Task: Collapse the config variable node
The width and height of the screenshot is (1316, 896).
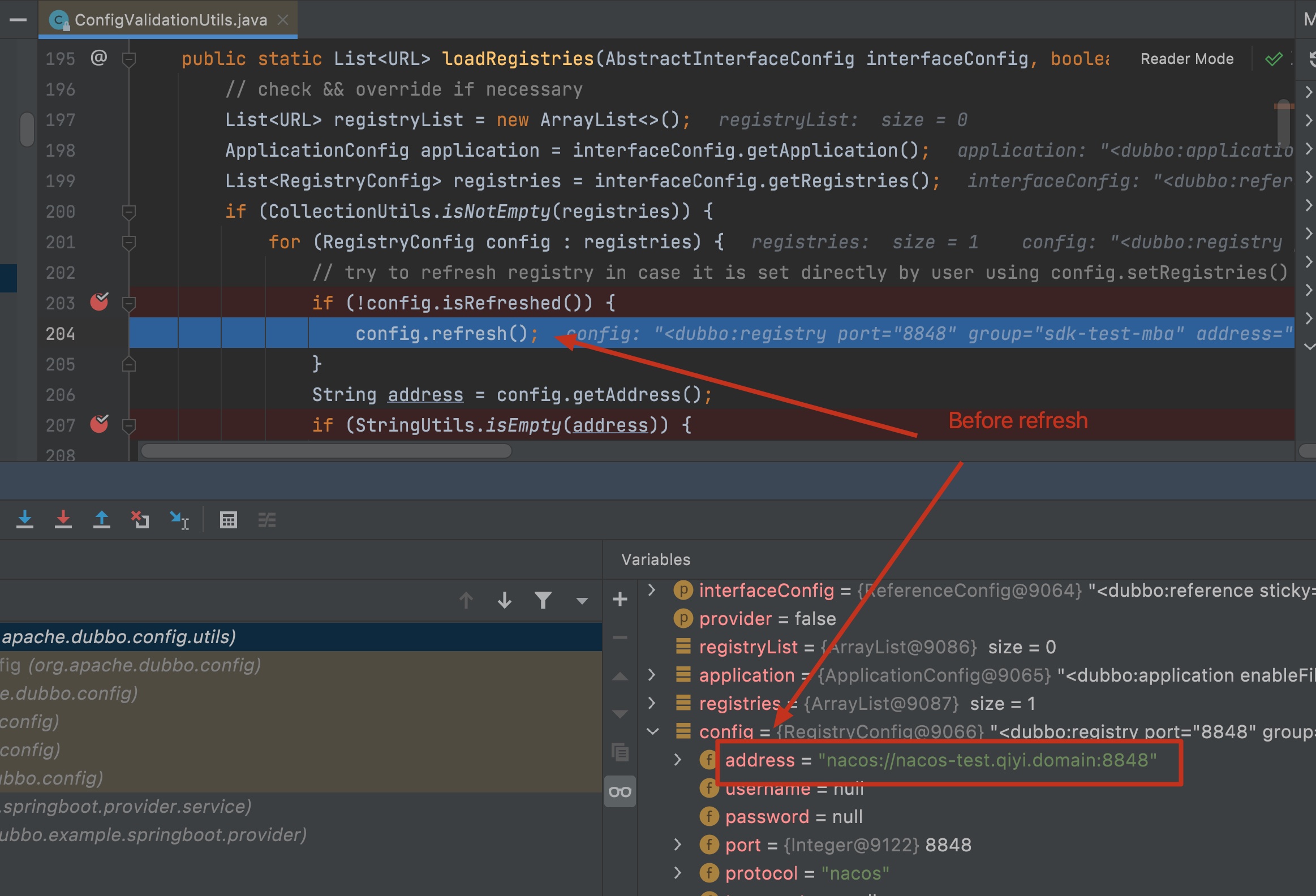Action: [652, 731]
